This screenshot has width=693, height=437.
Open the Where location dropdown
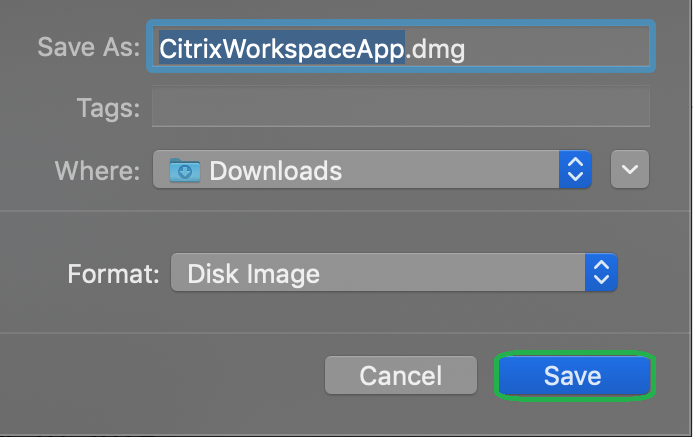pos(372,169)
